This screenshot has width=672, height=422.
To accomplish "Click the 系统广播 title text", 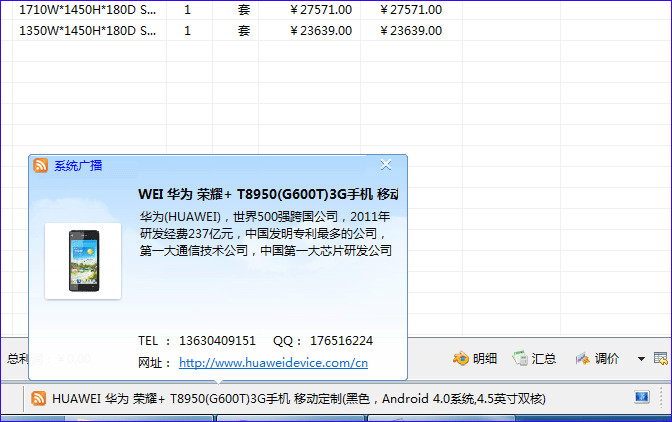I will (78, 165).
